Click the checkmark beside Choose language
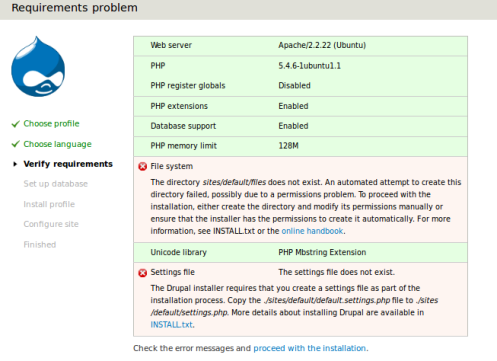This screenshot has width=497, height=361. tap(16, 144)
